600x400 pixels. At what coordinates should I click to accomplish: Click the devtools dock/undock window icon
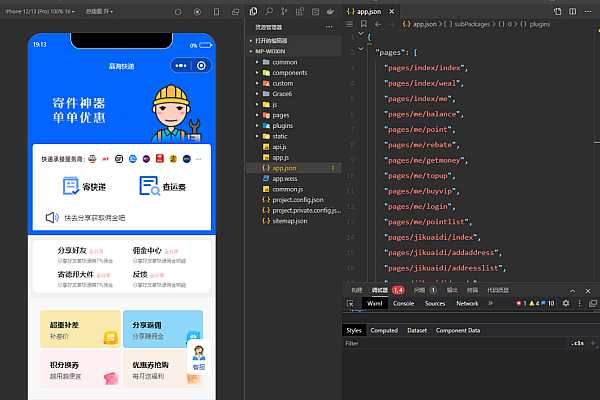point(593,303)
